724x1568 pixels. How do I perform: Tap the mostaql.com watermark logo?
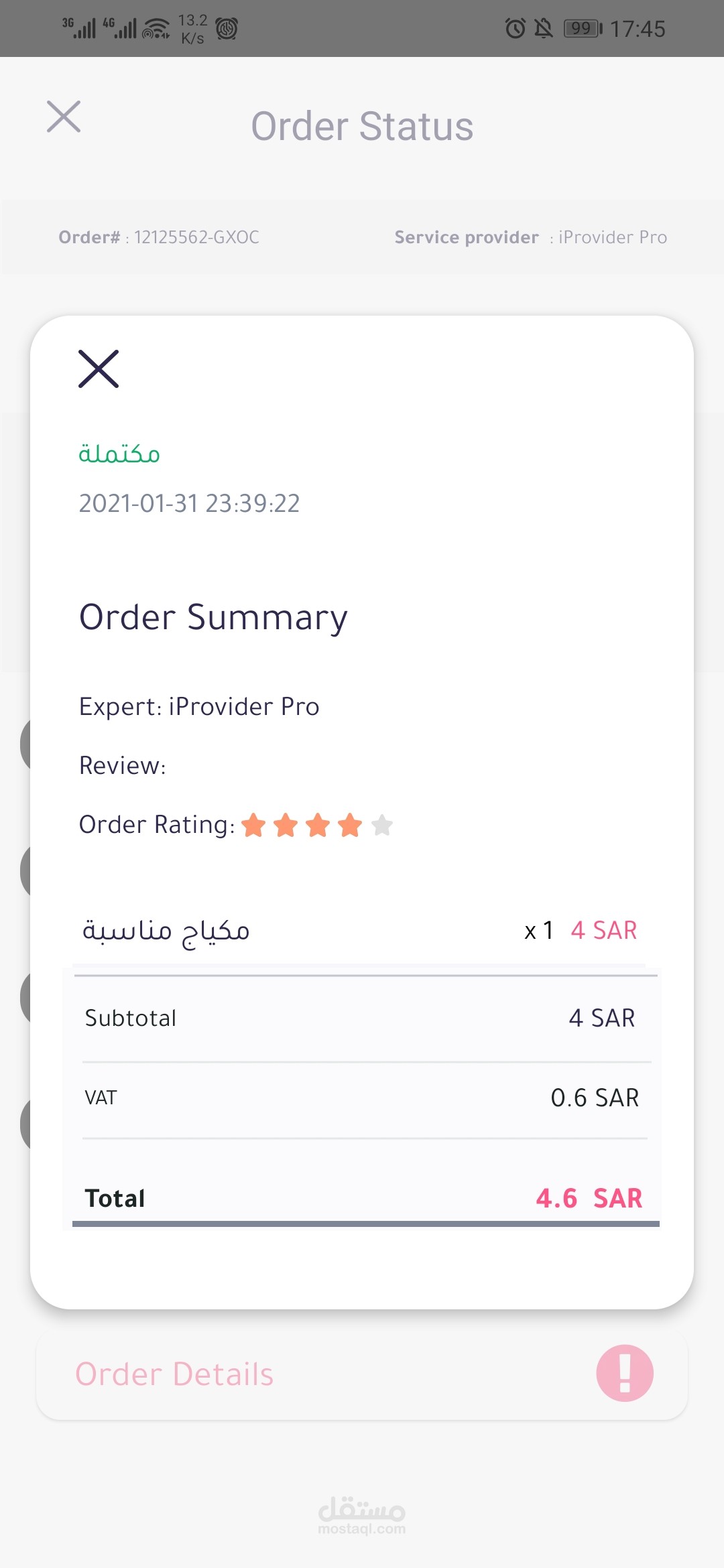pos(362,1515)
